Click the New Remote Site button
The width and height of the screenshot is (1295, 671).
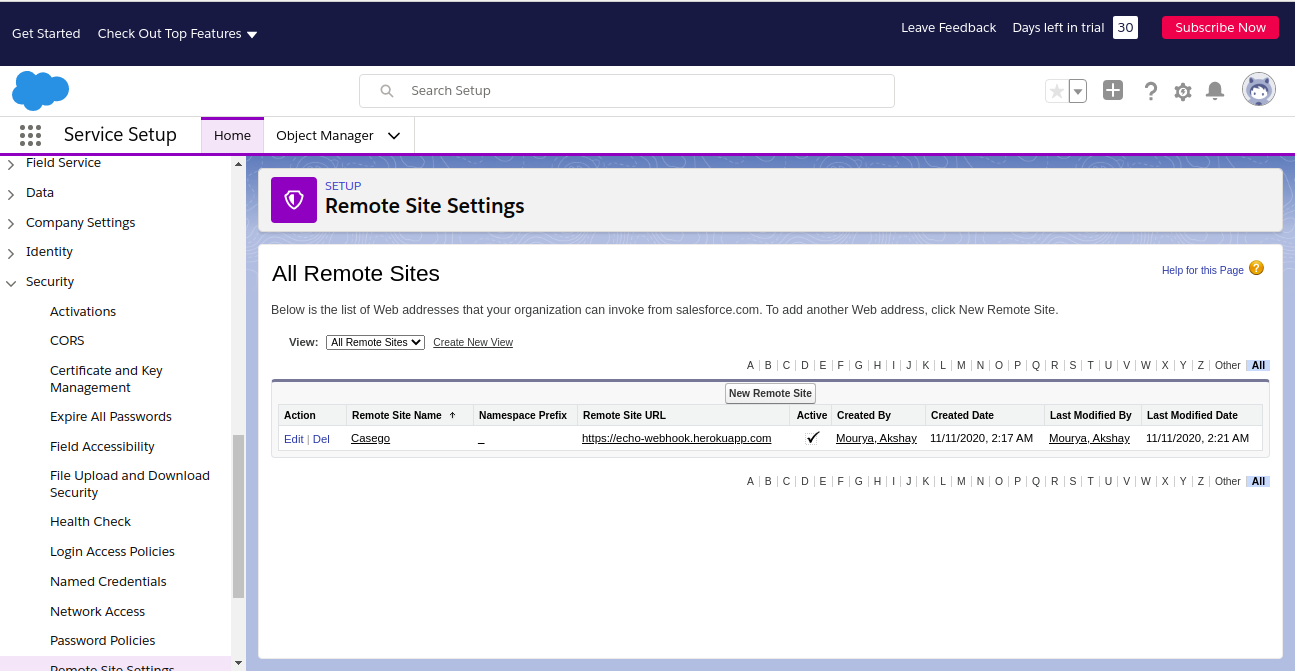point(770,394)
